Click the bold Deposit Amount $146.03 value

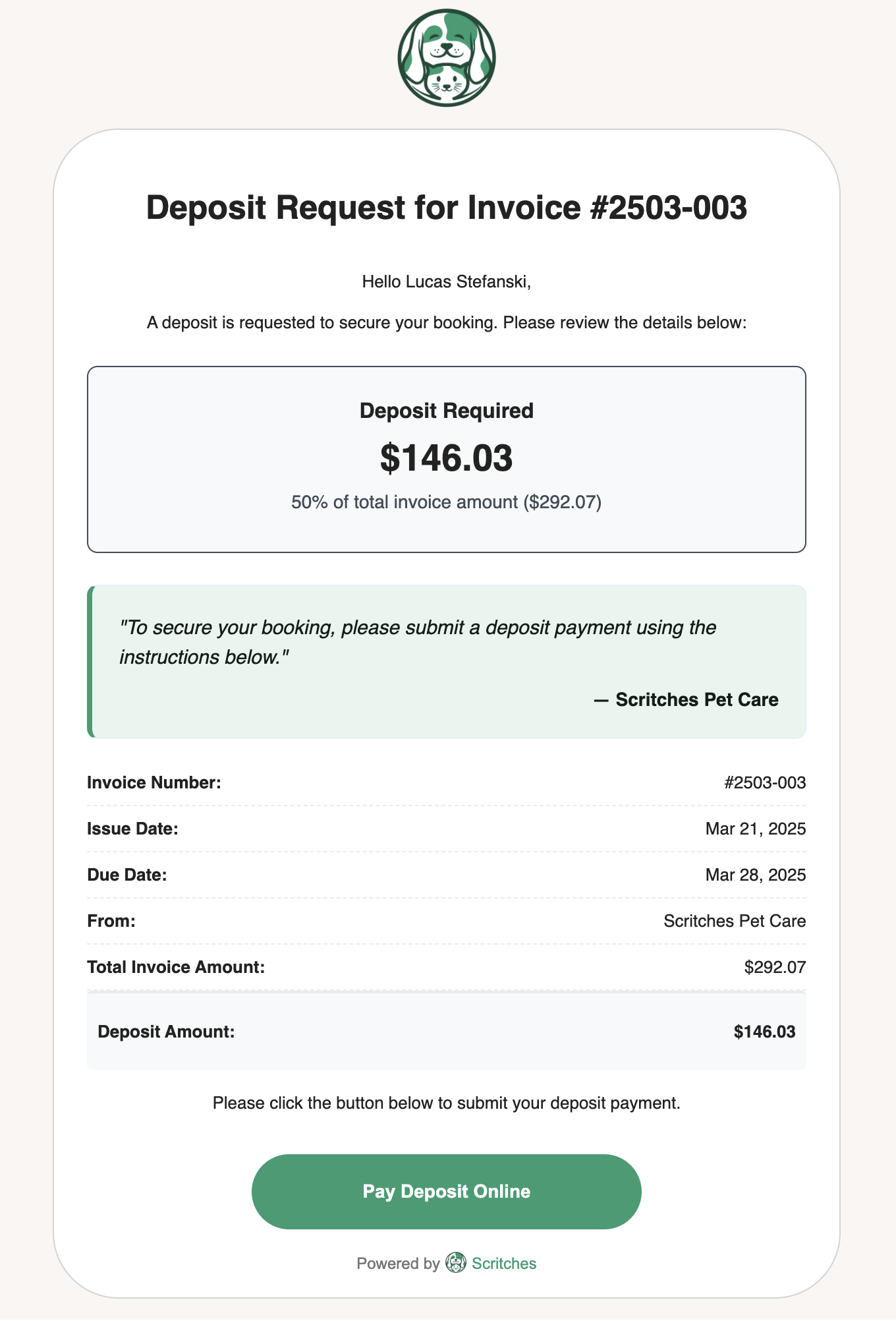pos(764,1032)
